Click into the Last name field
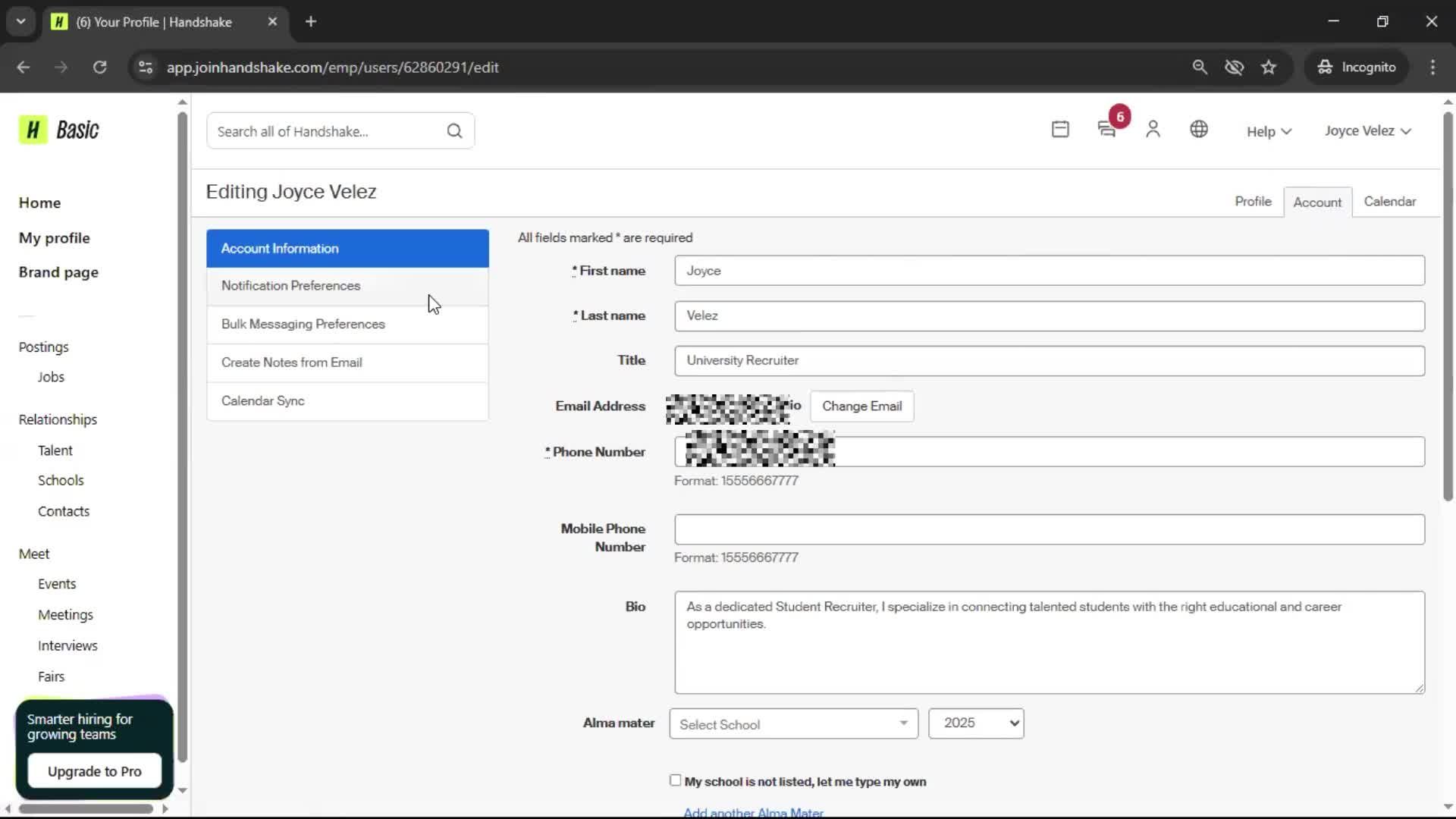Screen dimensions: 1456x819 (1050, 315)
